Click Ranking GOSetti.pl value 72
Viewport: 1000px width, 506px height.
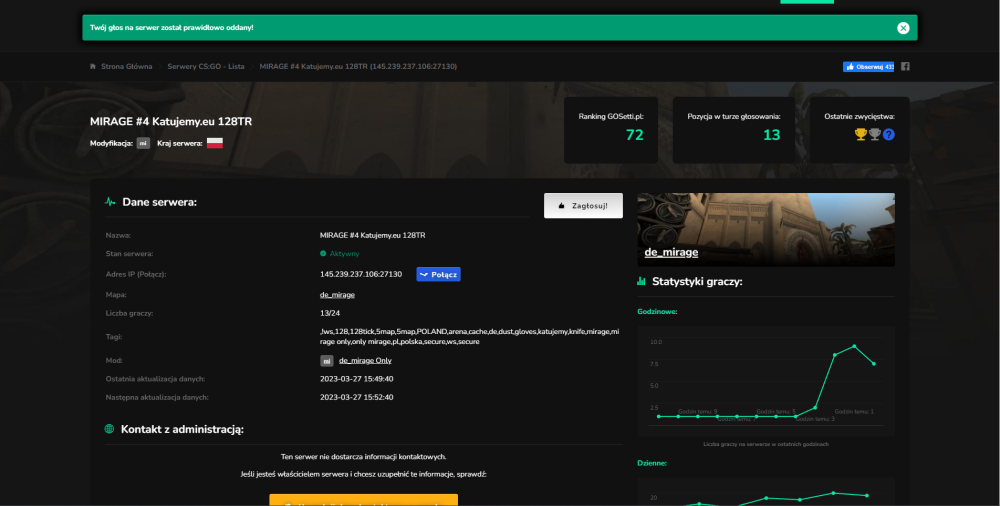tap(635, 135)
